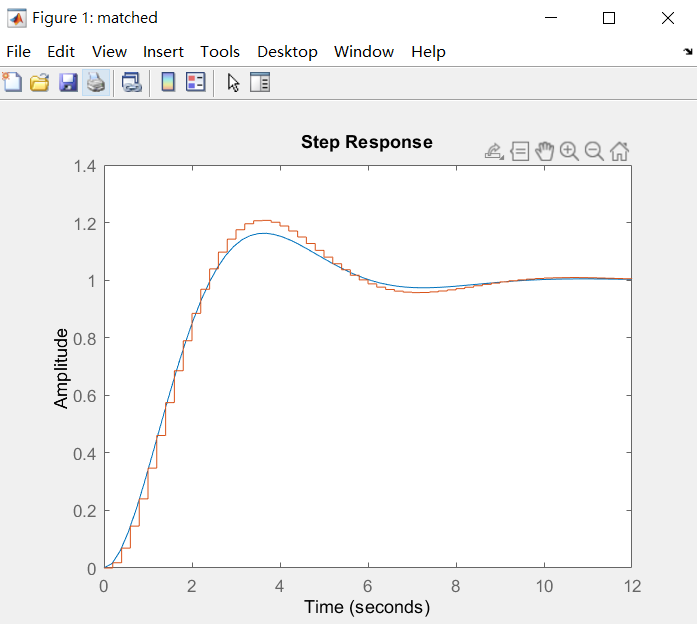Open a file with the folder icon
Viewport: 697px width, 624px height.
(40, 82)
